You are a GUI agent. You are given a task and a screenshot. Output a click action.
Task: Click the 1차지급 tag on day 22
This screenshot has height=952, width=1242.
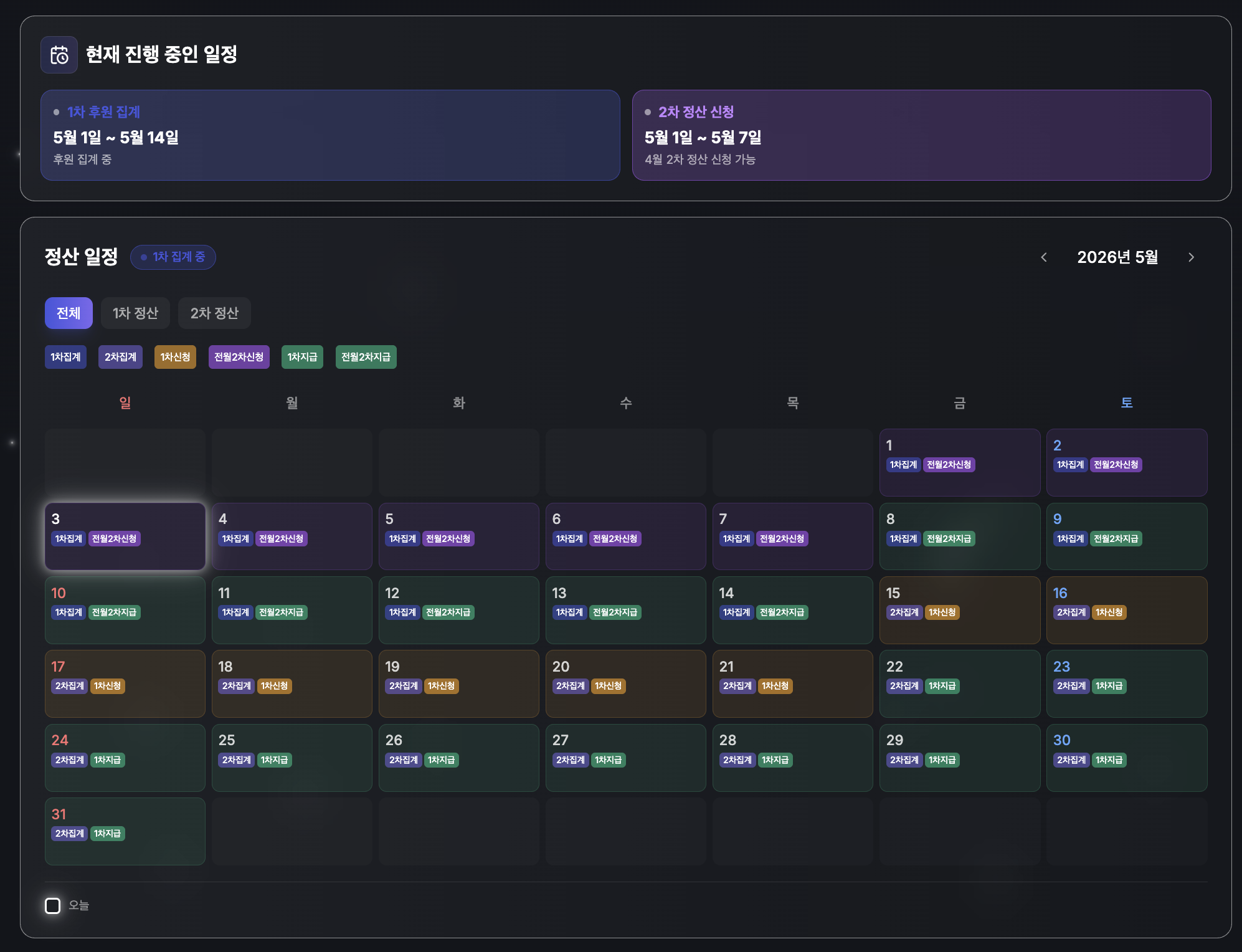tap(942, 686)
